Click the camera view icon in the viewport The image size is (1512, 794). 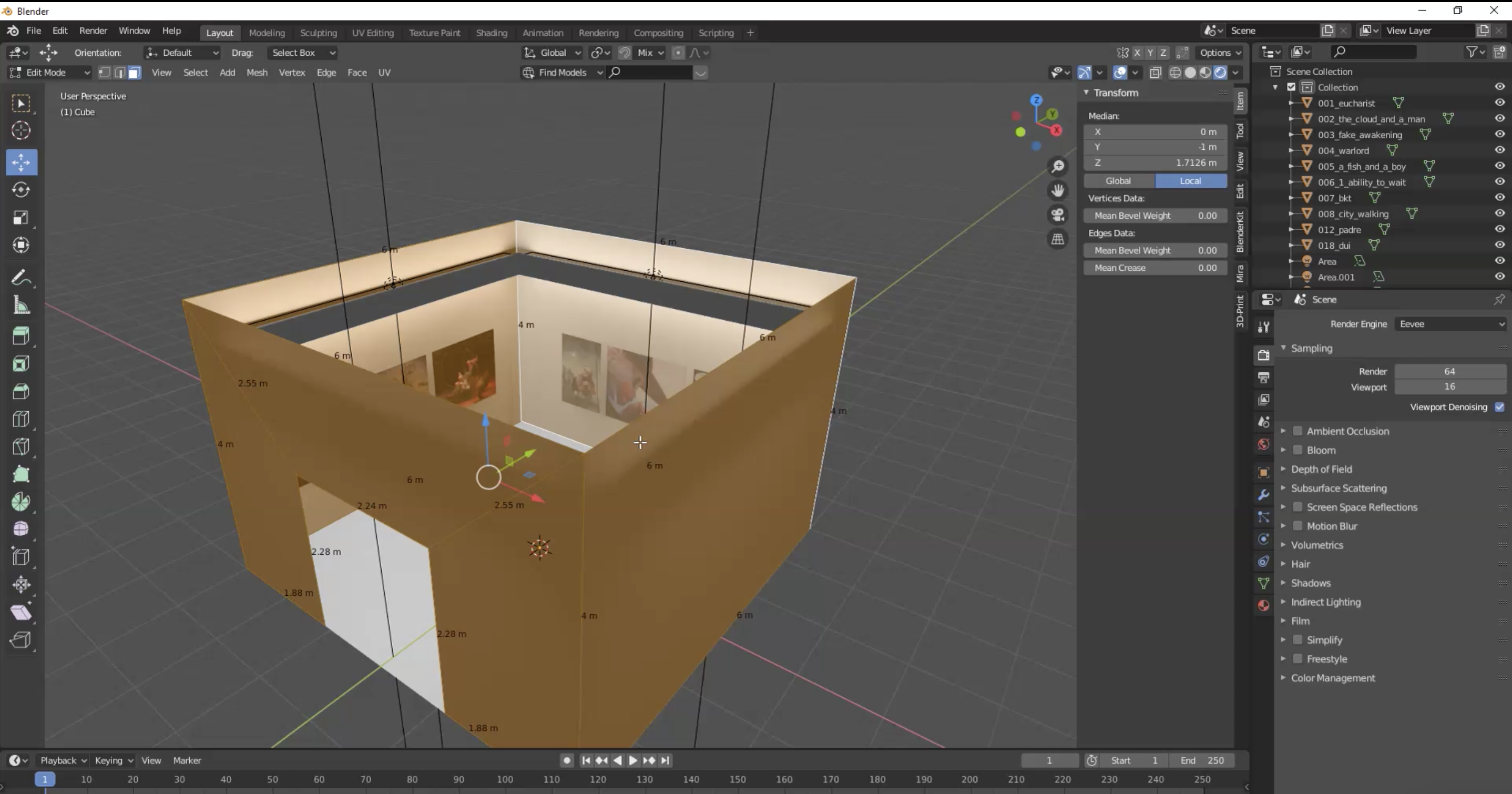click(1058, 215)
